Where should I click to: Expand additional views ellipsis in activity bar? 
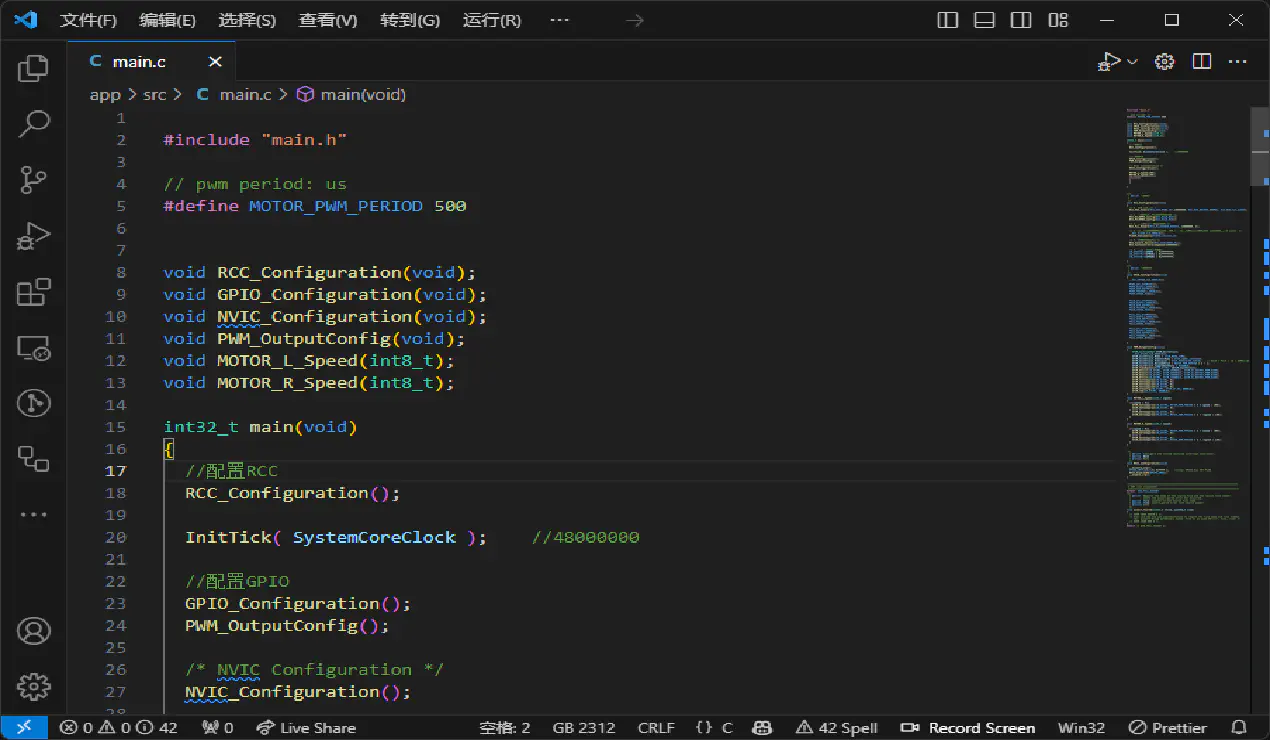[33, 515]
